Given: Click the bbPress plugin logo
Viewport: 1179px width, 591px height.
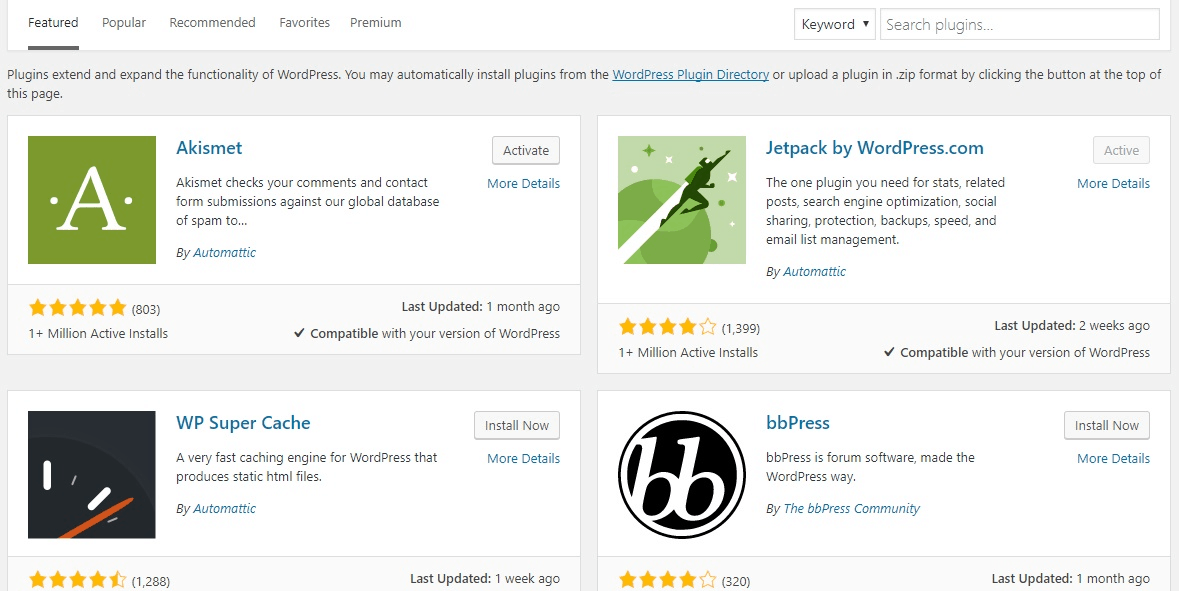Looking at the screenshot, I should click(682, 475).
